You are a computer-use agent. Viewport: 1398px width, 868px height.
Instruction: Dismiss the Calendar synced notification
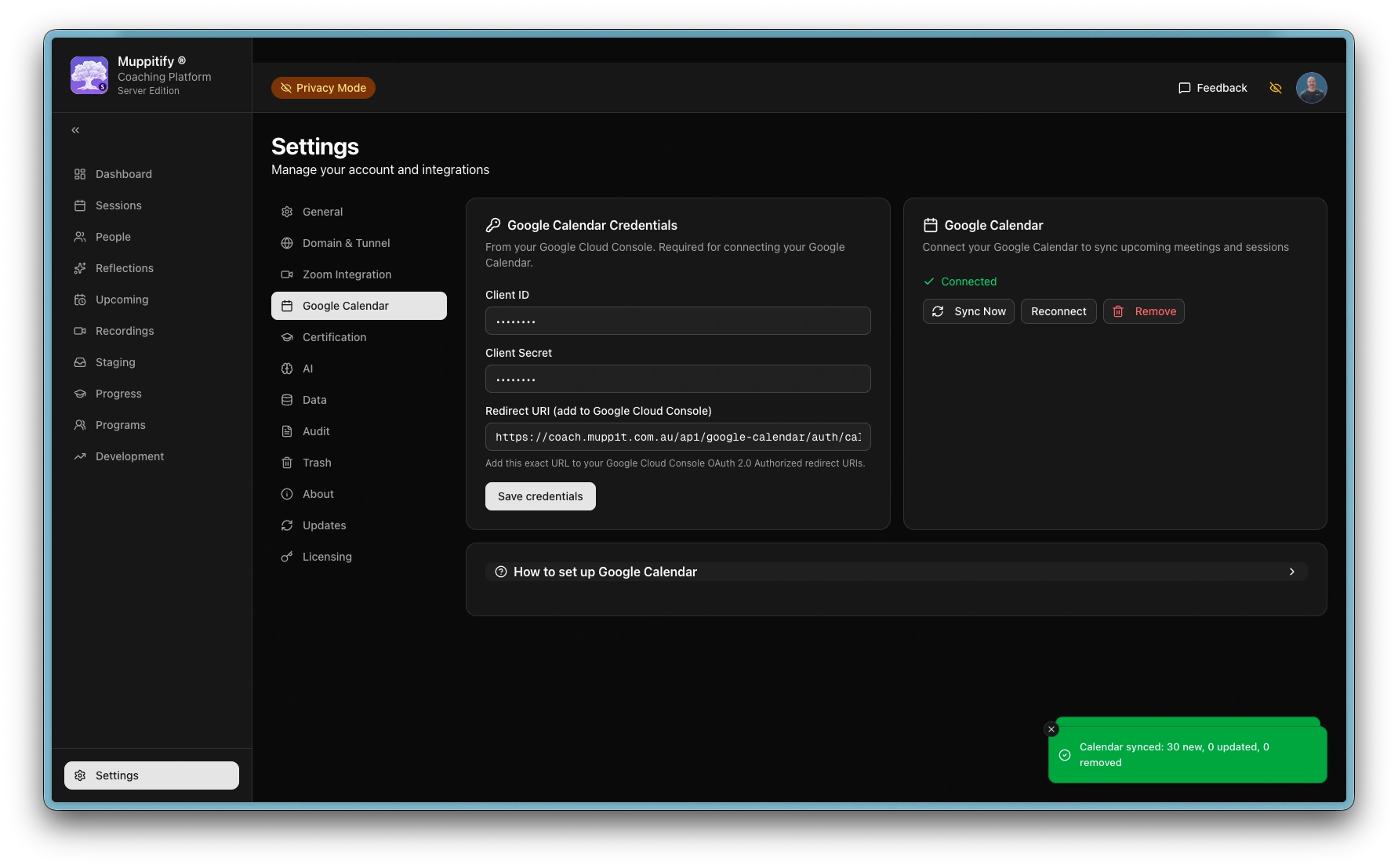1051,729
